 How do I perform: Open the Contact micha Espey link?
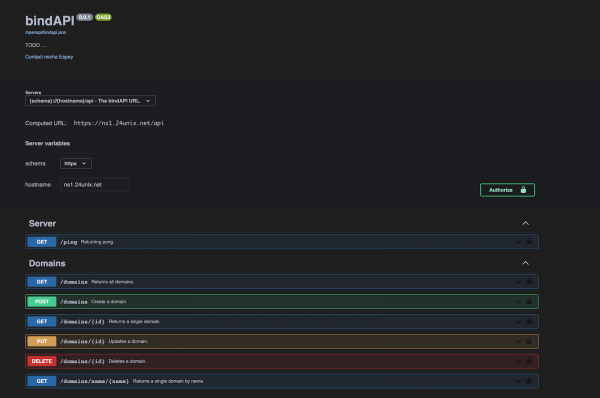click(x=49, y=57)
